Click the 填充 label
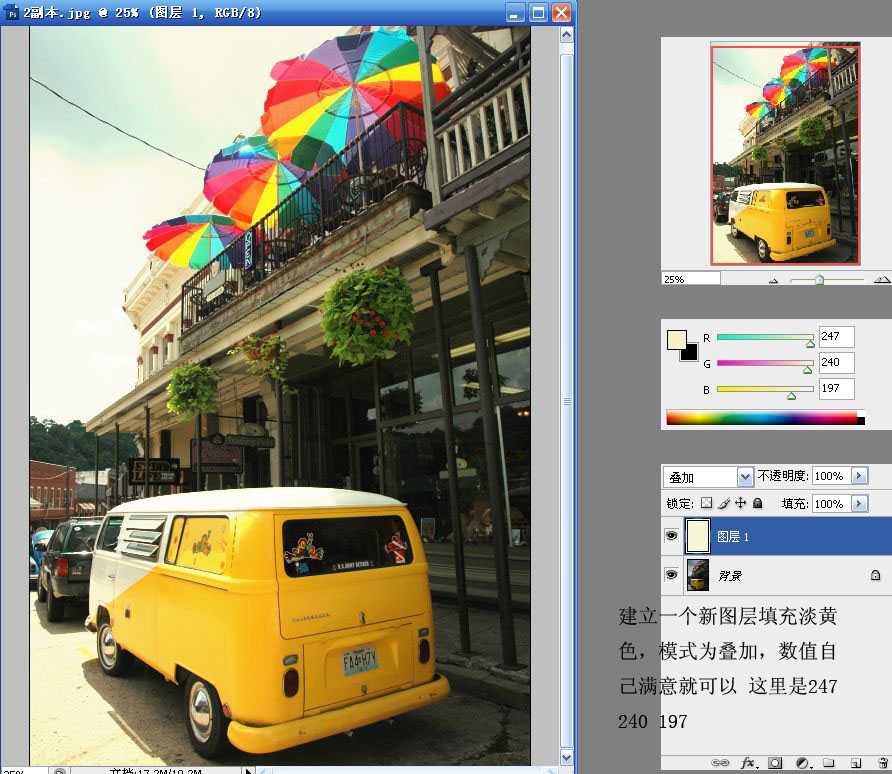Viewport: 892px width, 774px height. pyautogui.click(x=795, y=503)
